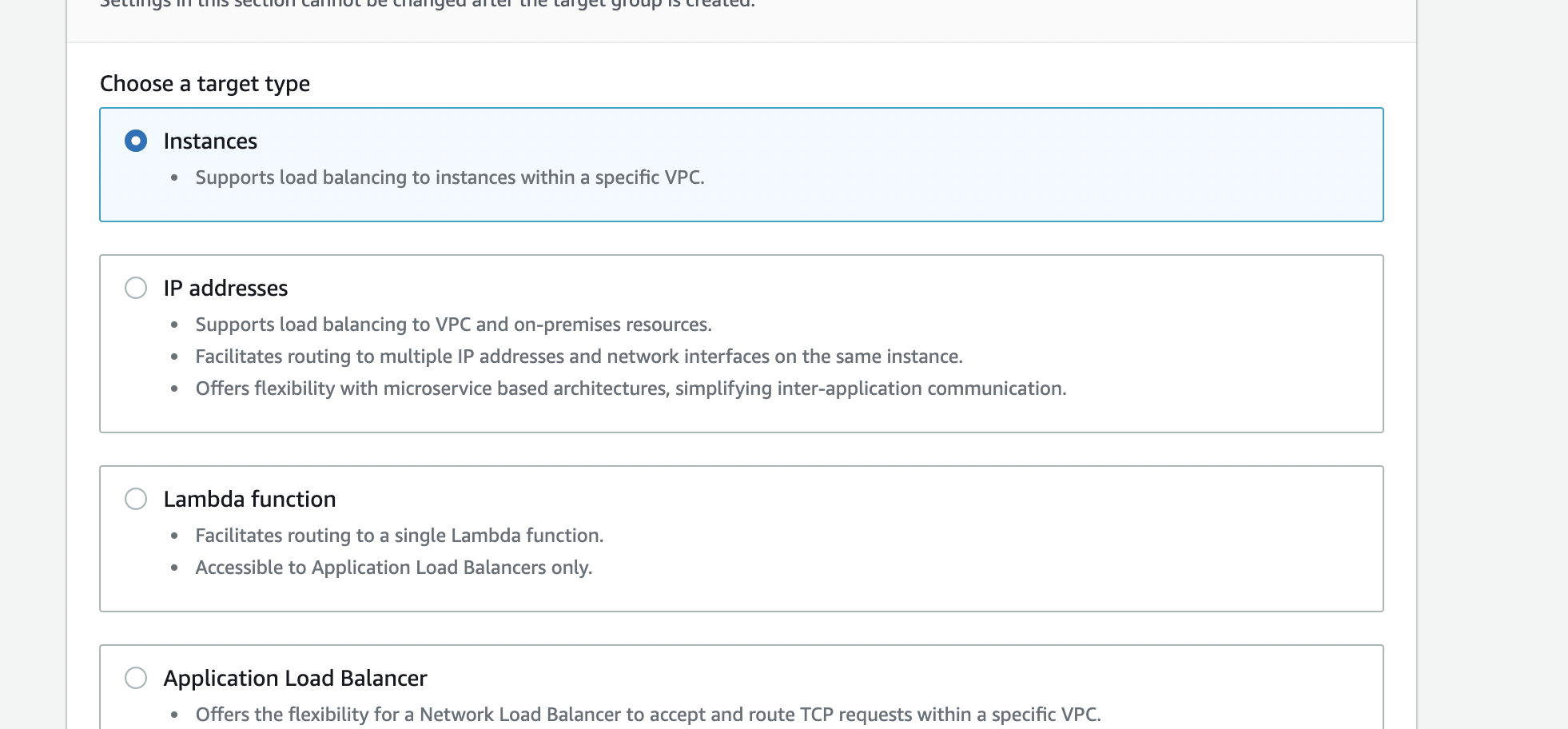
Task: Click the bullet before "Offers flexibility with microservice"
Action: click(174, 389)
